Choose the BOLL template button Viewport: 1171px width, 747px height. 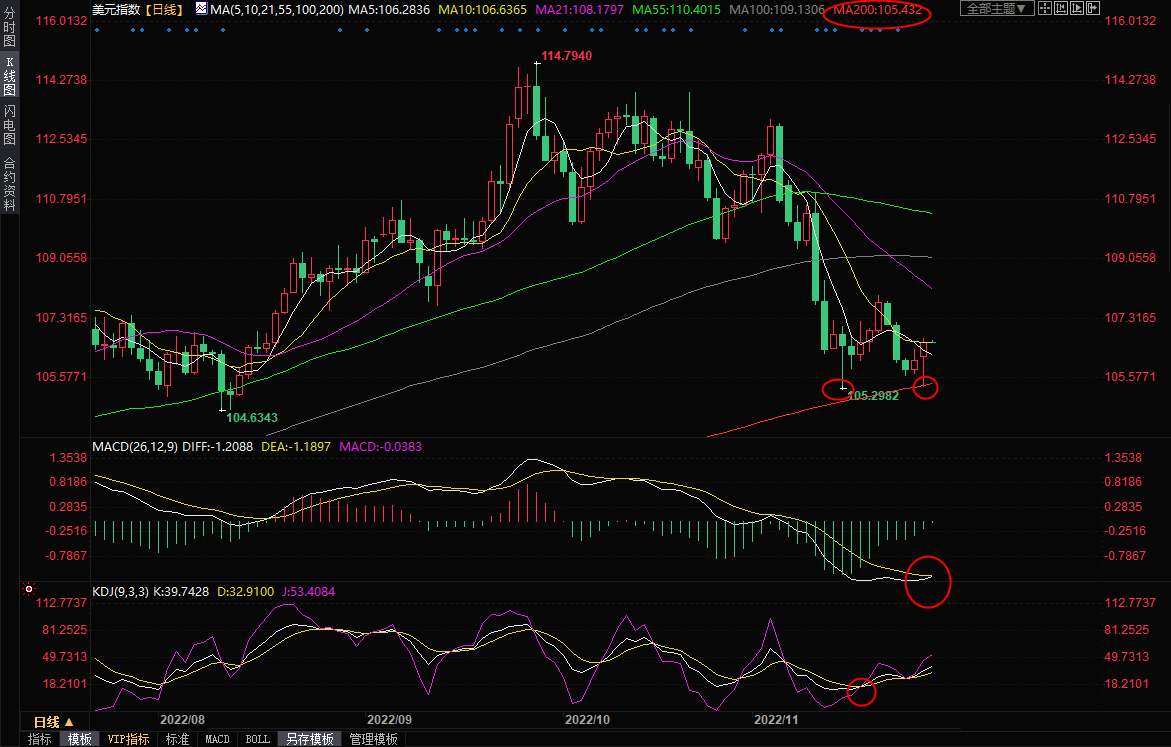click(257, 739)
